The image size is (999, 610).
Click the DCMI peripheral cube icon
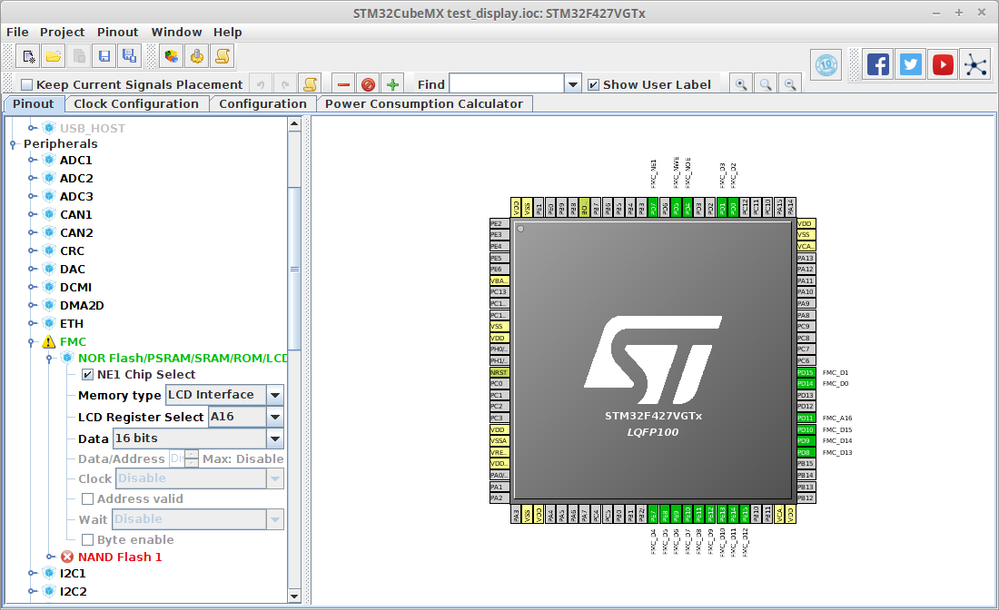(x=49, y=287)
